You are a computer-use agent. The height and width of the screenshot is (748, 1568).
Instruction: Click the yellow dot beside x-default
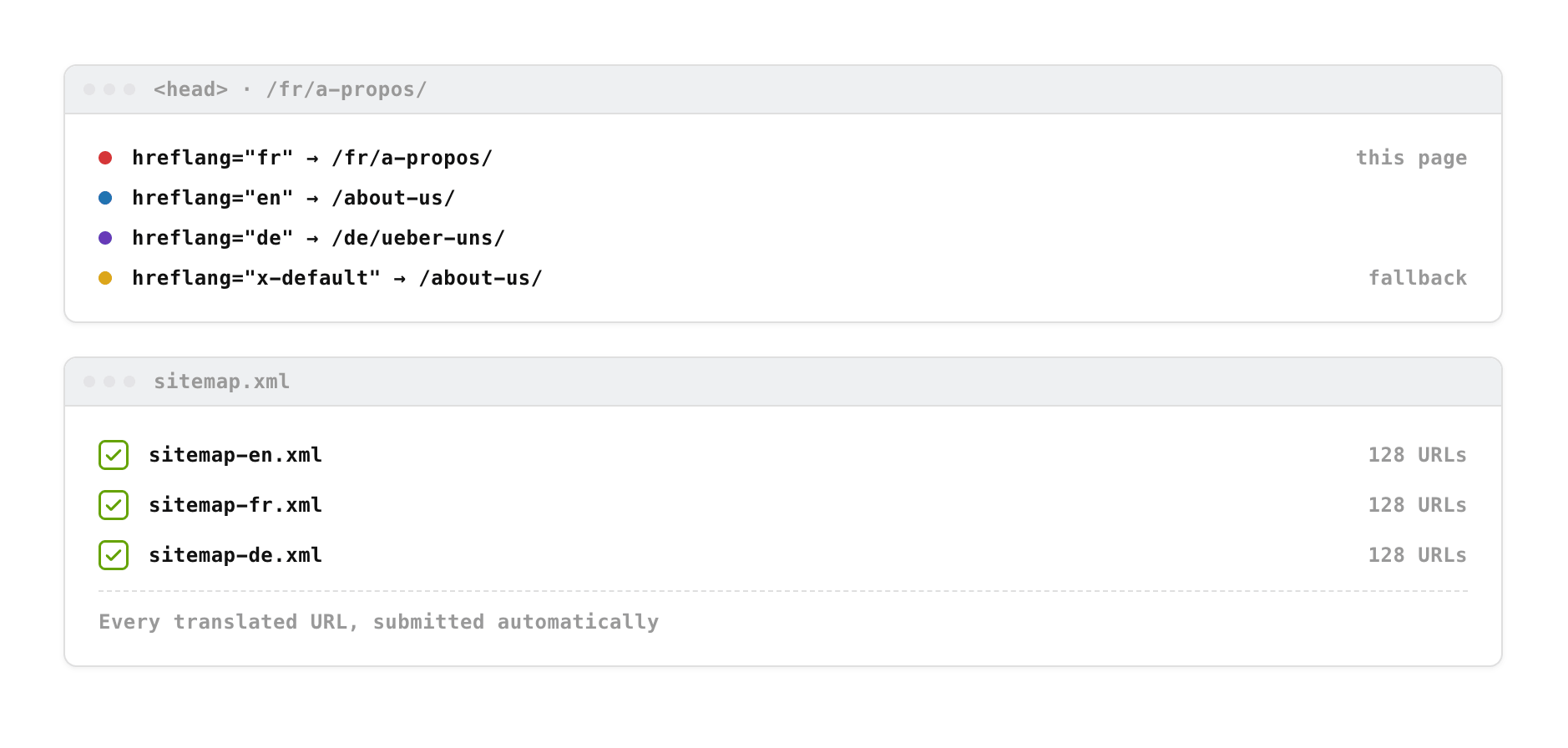click(x=105, y=278)
